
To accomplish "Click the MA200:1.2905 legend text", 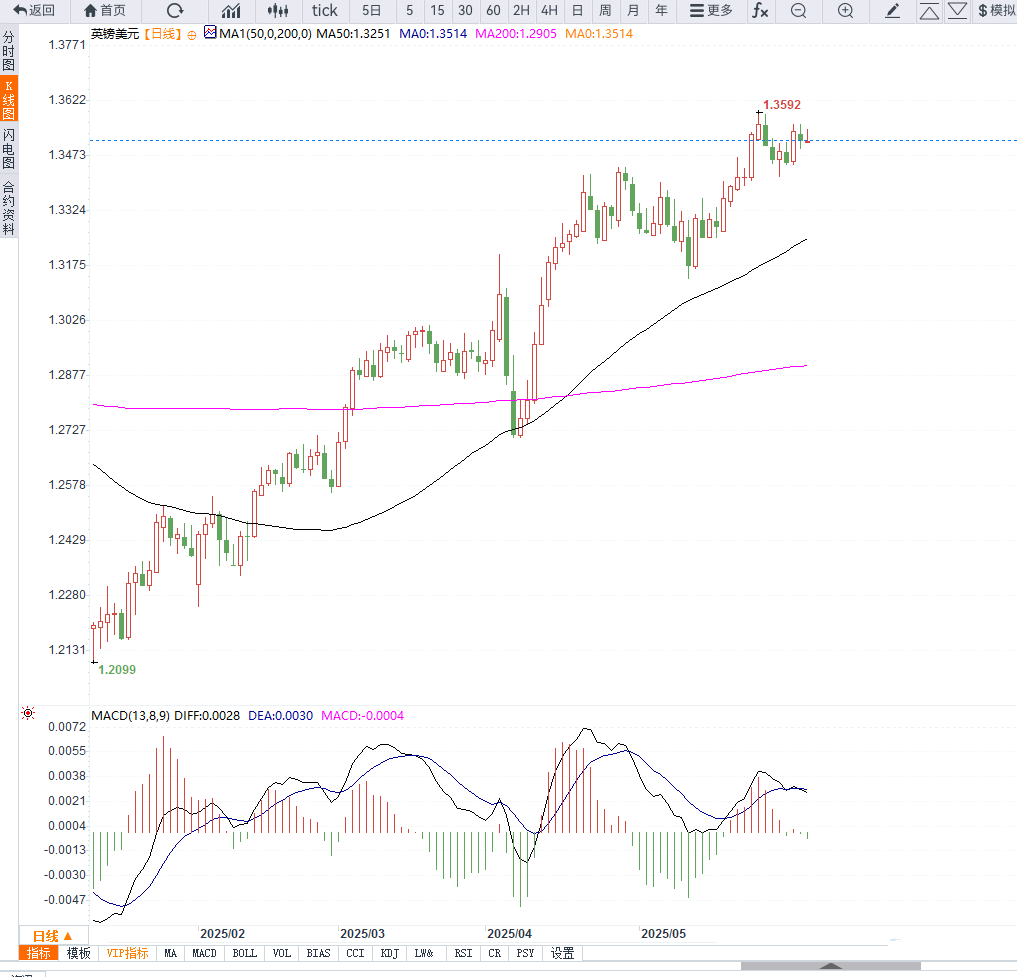I will click(516, 34).
